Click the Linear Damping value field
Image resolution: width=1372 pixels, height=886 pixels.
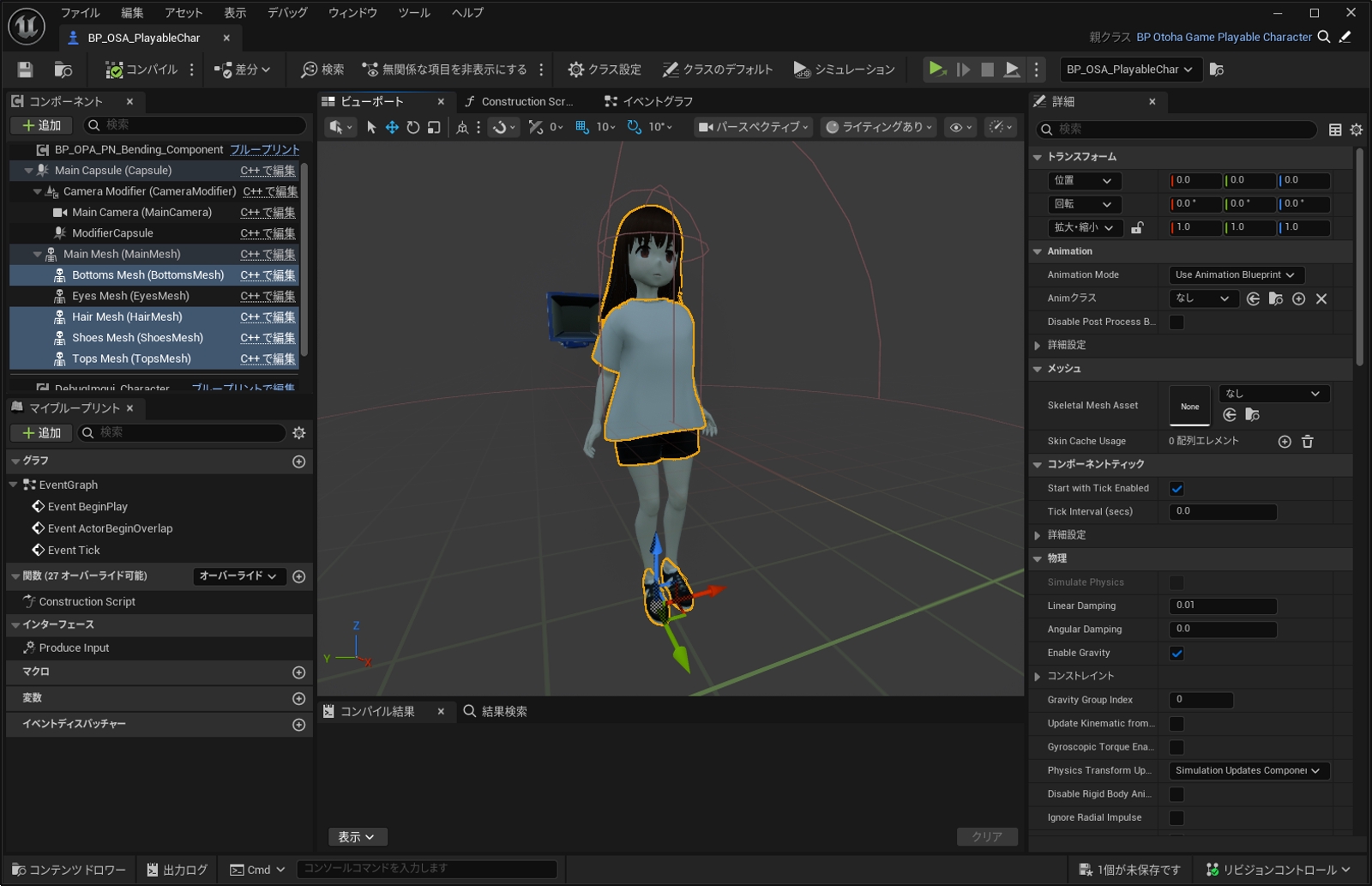(1223, 606)
